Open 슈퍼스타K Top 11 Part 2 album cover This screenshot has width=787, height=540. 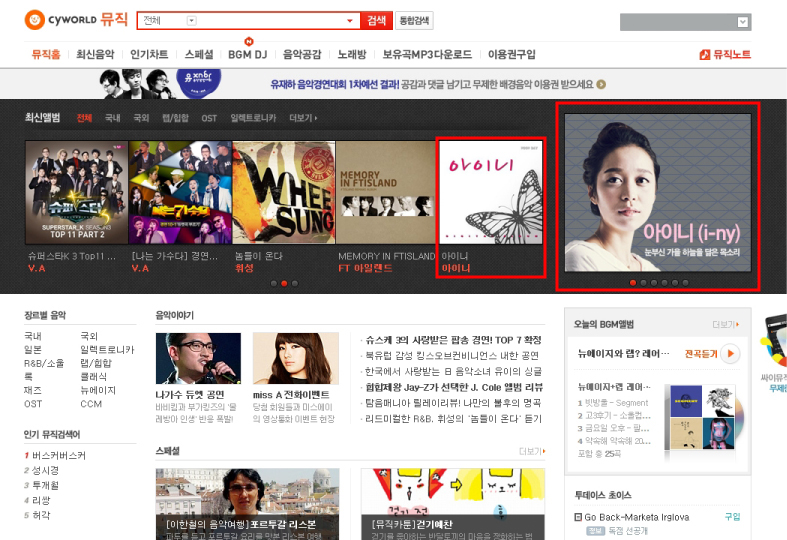pos(77,192)
